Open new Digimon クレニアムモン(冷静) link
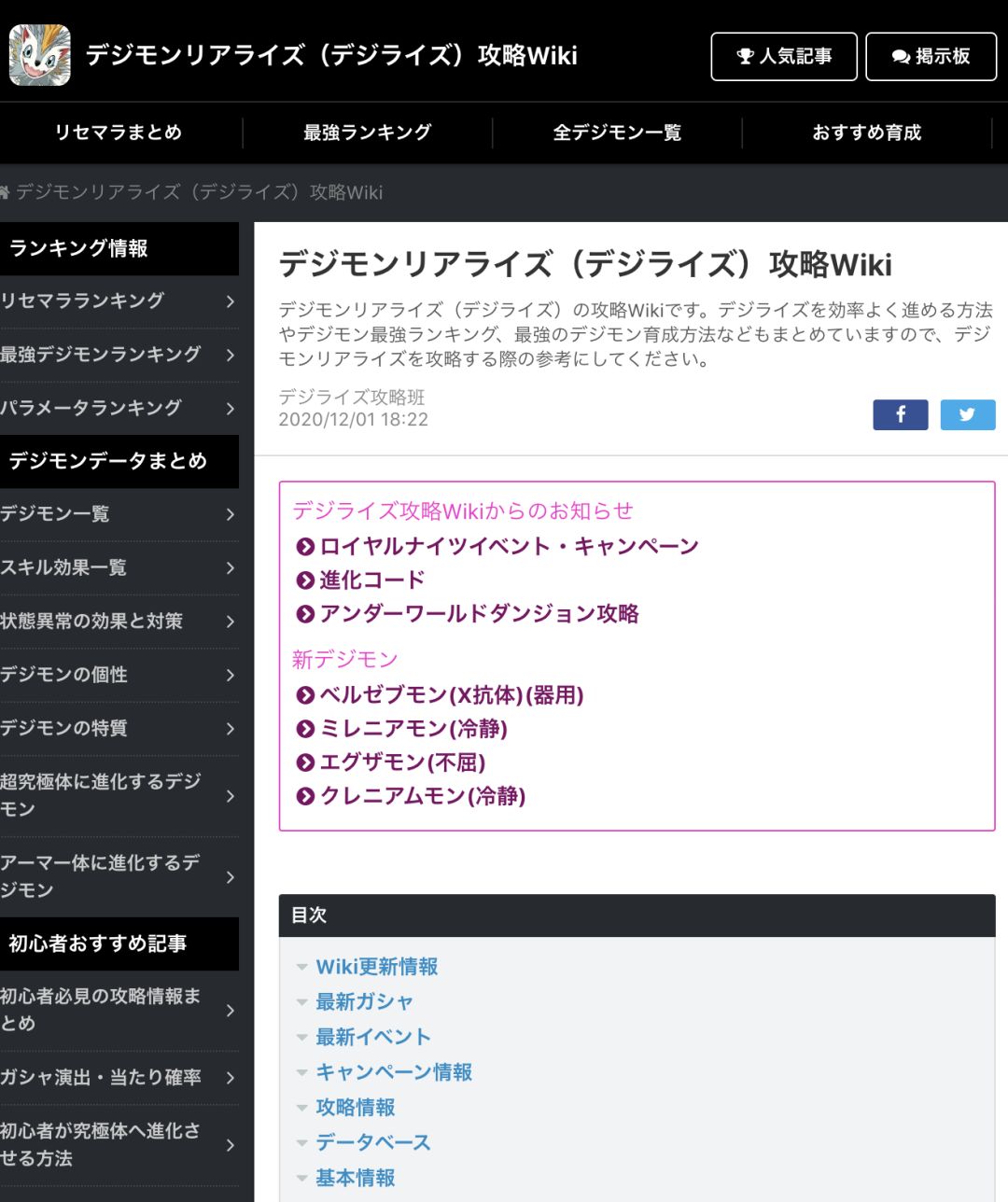1008x1202 pixels. coord(423,796)
